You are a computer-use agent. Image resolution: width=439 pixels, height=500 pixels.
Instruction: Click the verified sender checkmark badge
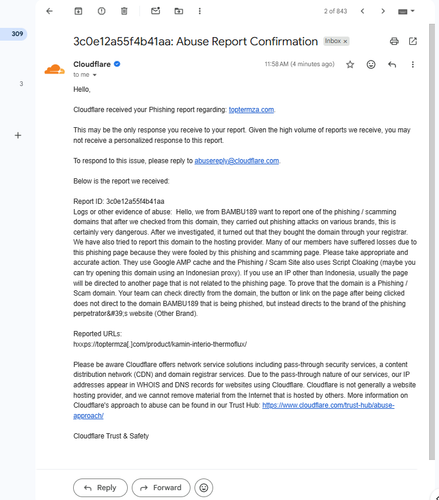click(x=117, y=64)
